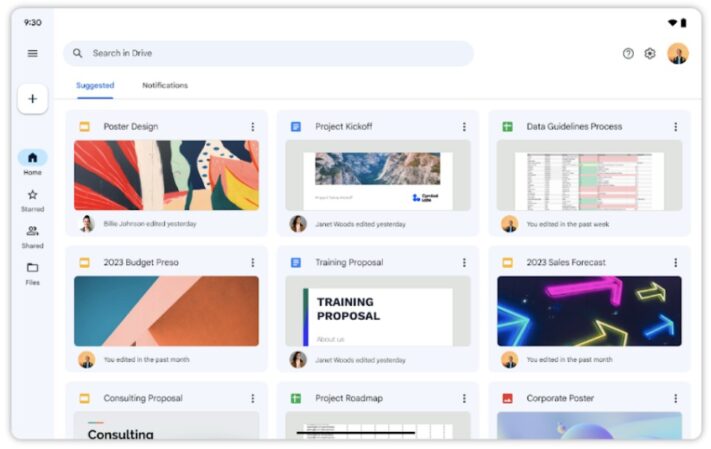Click the Slides icon beside 2023 Budget Preso

[x=84, y=262]
